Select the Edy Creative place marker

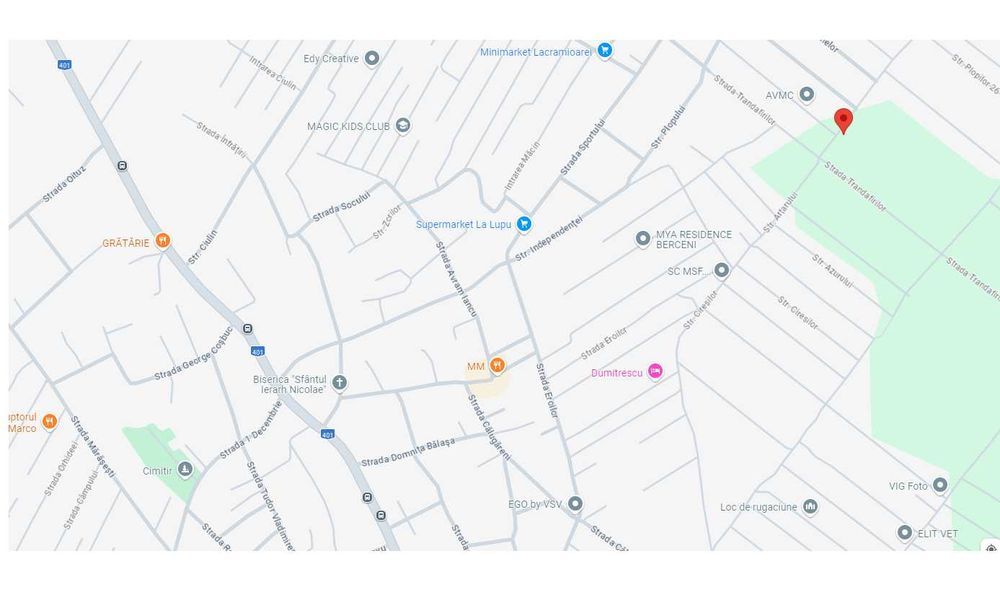[x=372, y=59]
